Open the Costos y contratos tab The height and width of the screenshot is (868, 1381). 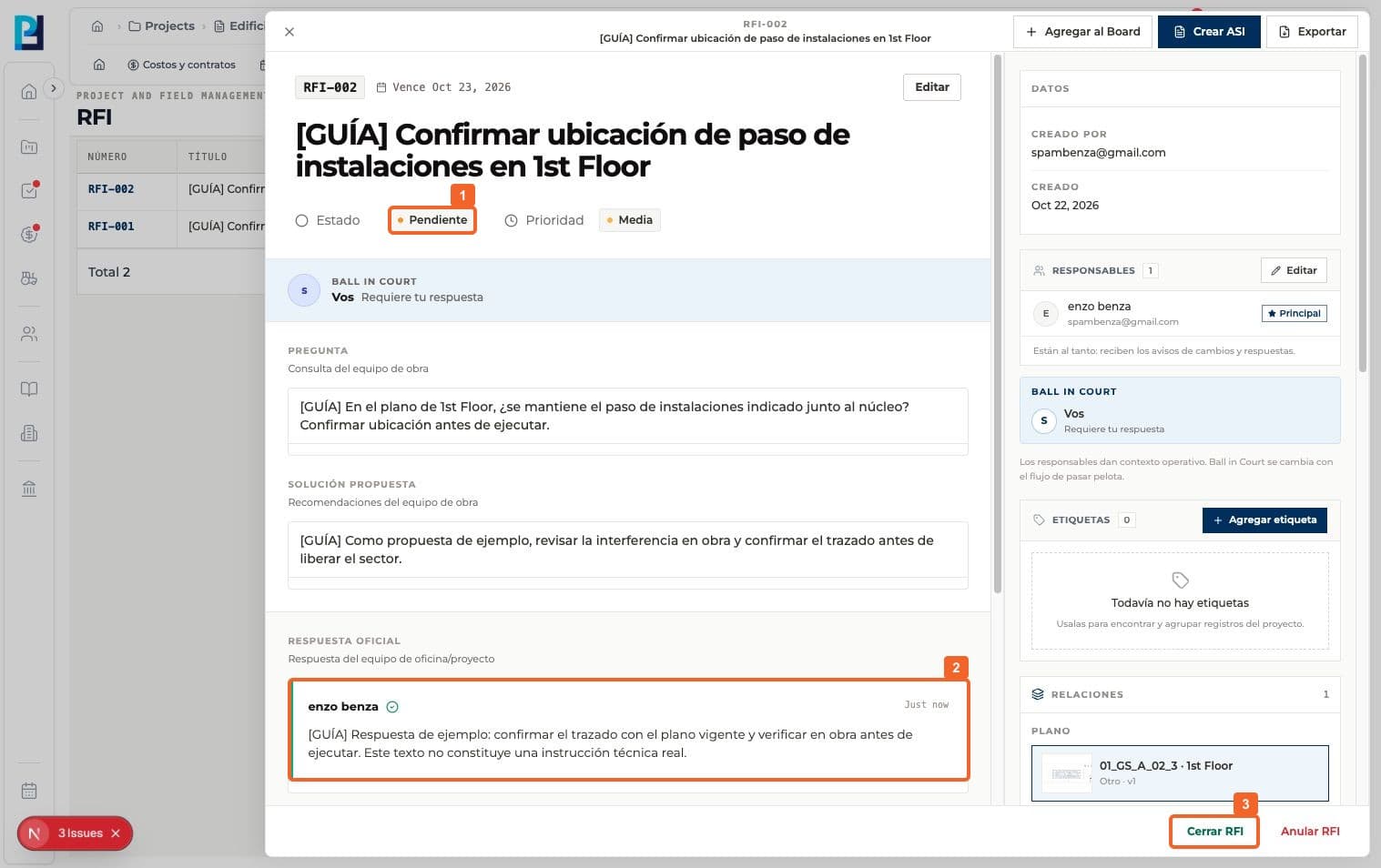click(181, 65)
